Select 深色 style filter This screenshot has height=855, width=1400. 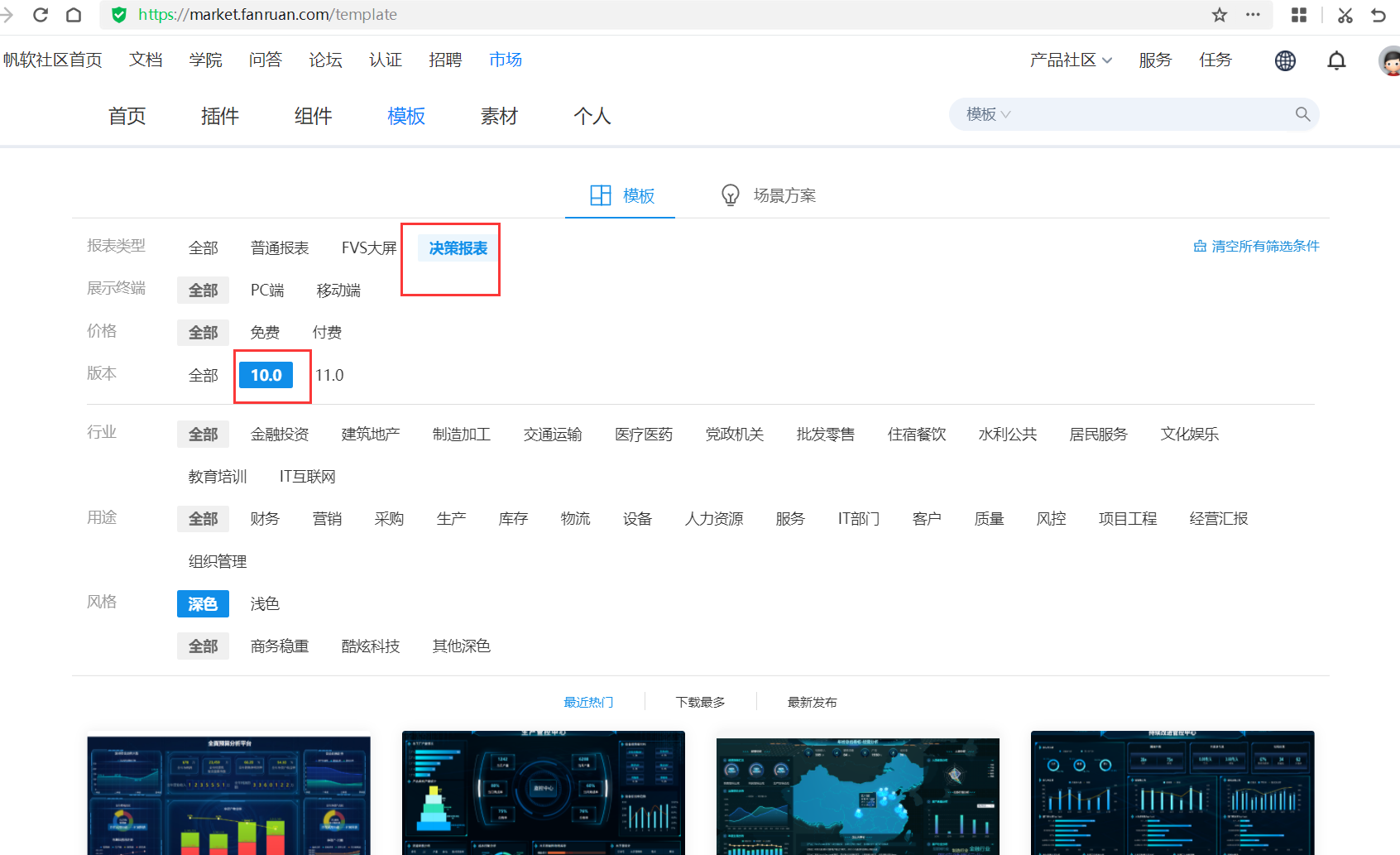(203, 604)
